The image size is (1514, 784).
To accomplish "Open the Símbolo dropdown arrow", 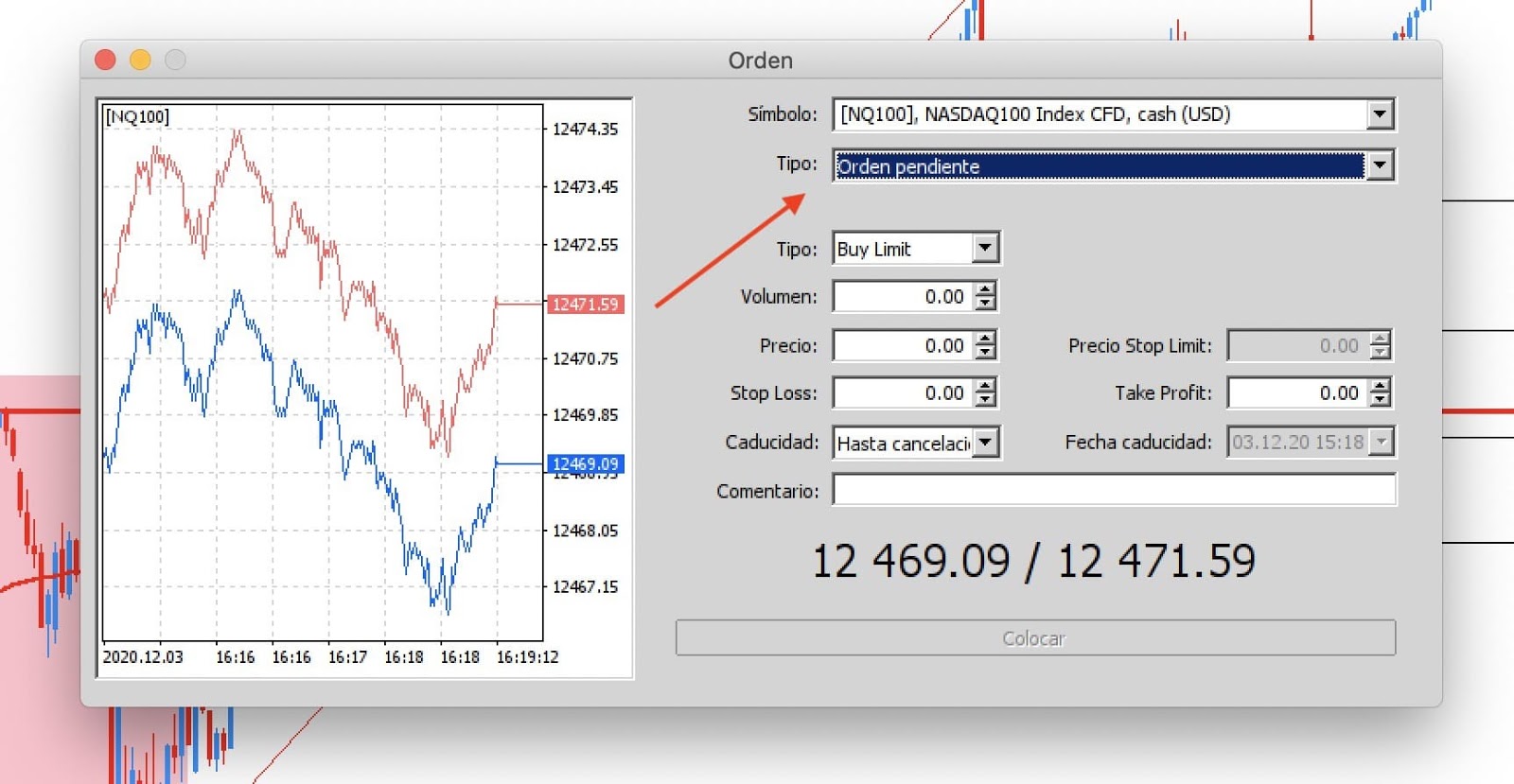I will (1380, 114).
